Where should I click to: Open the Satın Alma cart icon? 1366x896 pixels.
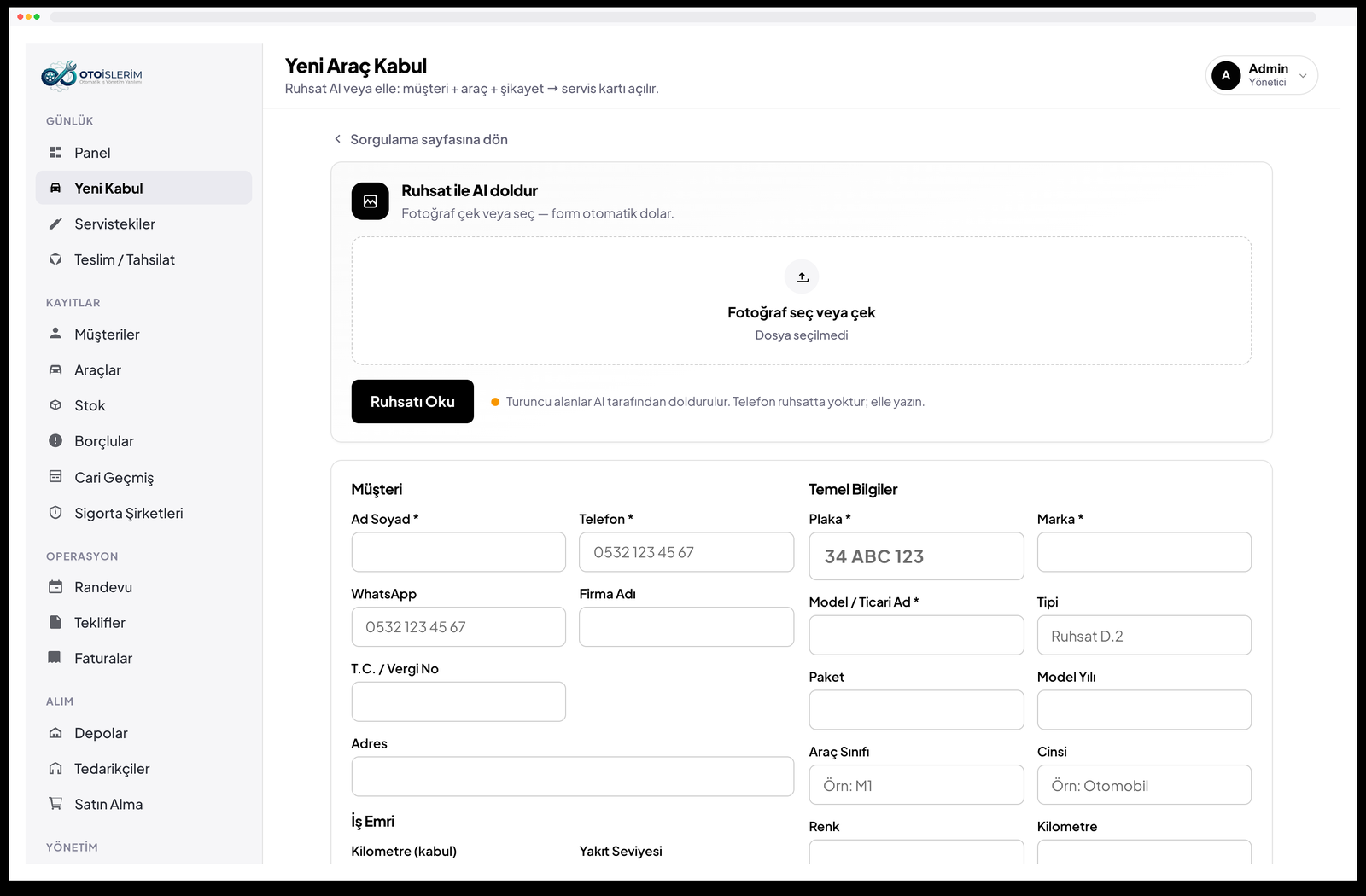(x=55, y=804)
